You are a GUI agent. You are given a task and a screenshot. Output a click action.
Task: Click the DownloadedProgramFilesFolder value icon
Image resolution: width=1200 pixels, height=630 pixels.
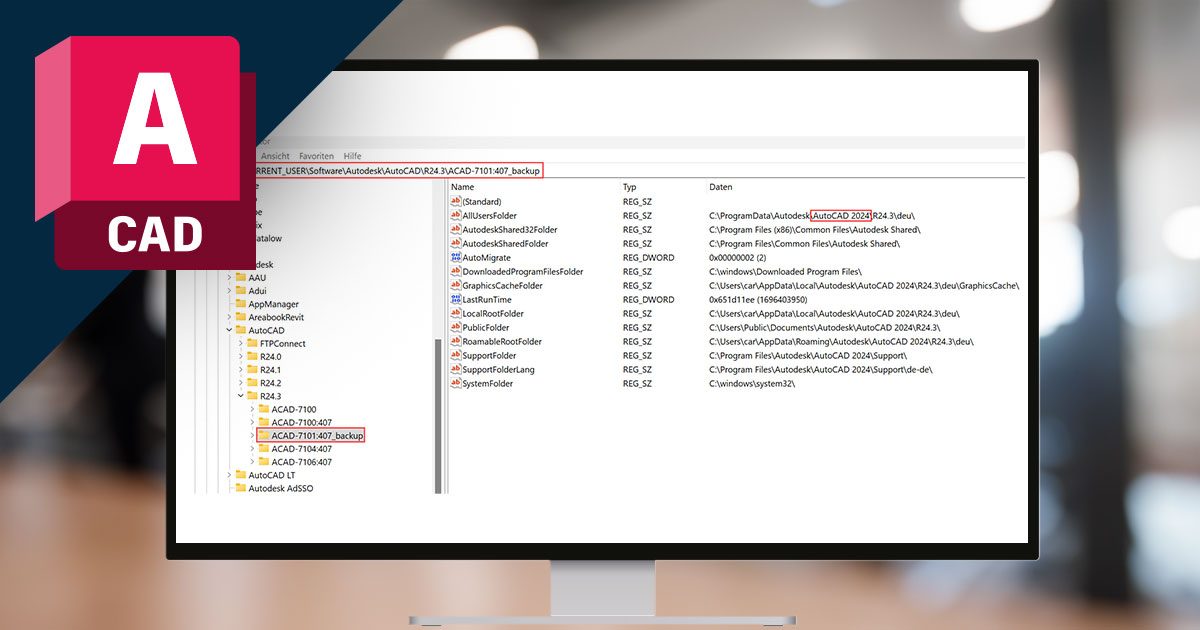click(456, 272)
